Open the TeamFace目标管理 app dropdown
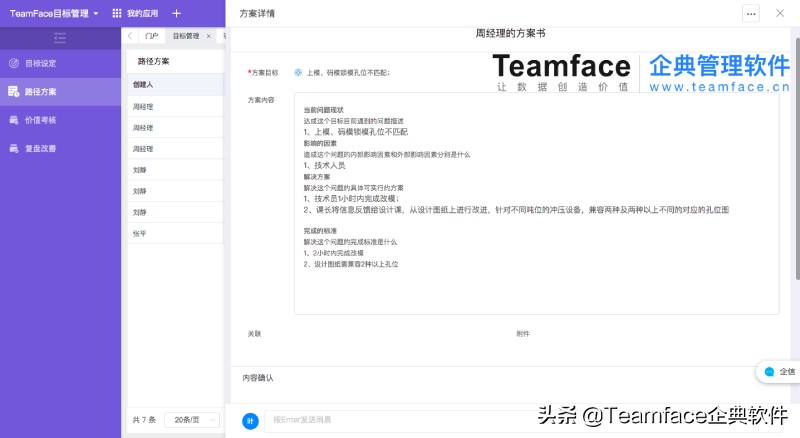 (x=54, y=13)
